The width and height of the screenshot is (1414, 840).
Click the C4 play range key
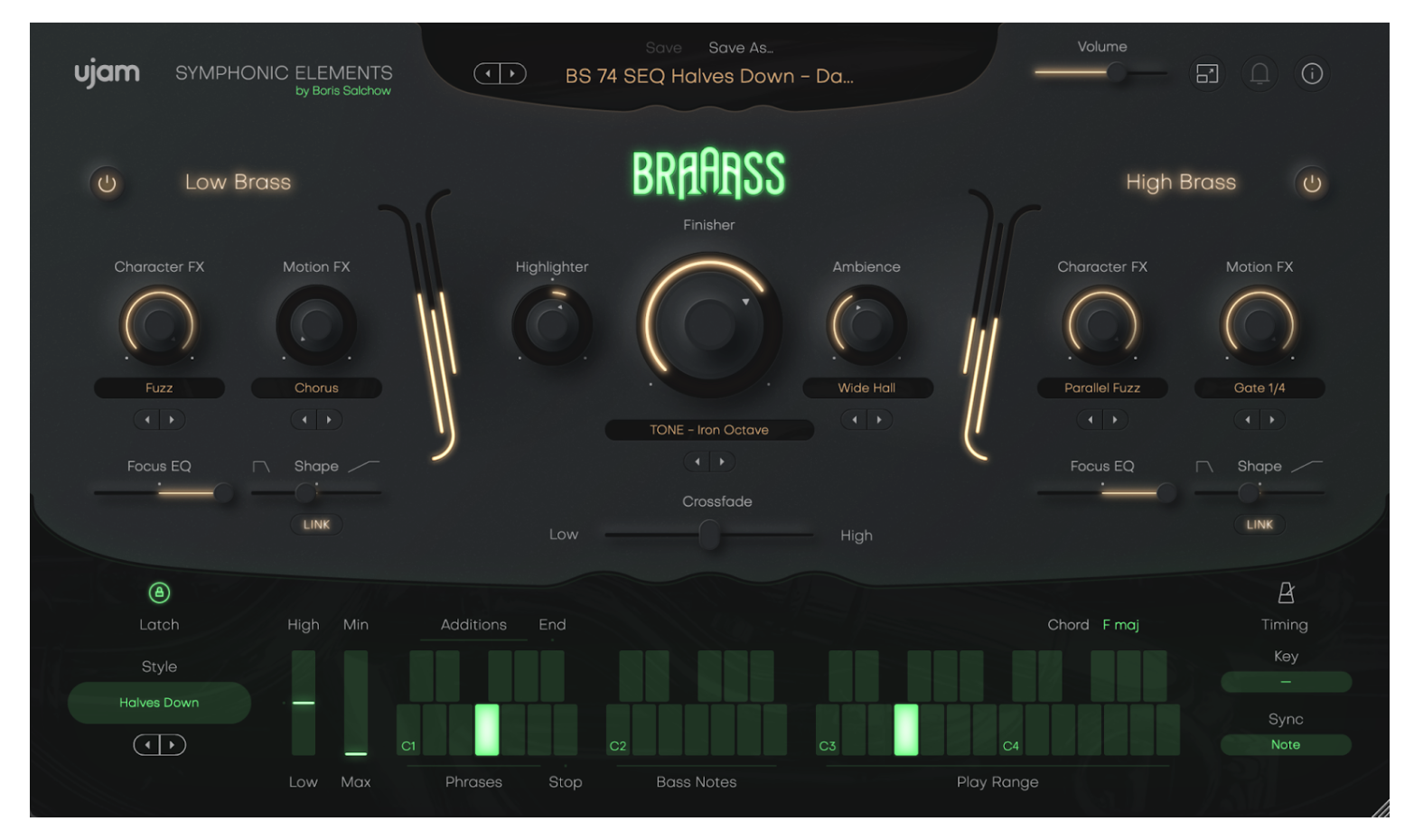pos(1011,730)
